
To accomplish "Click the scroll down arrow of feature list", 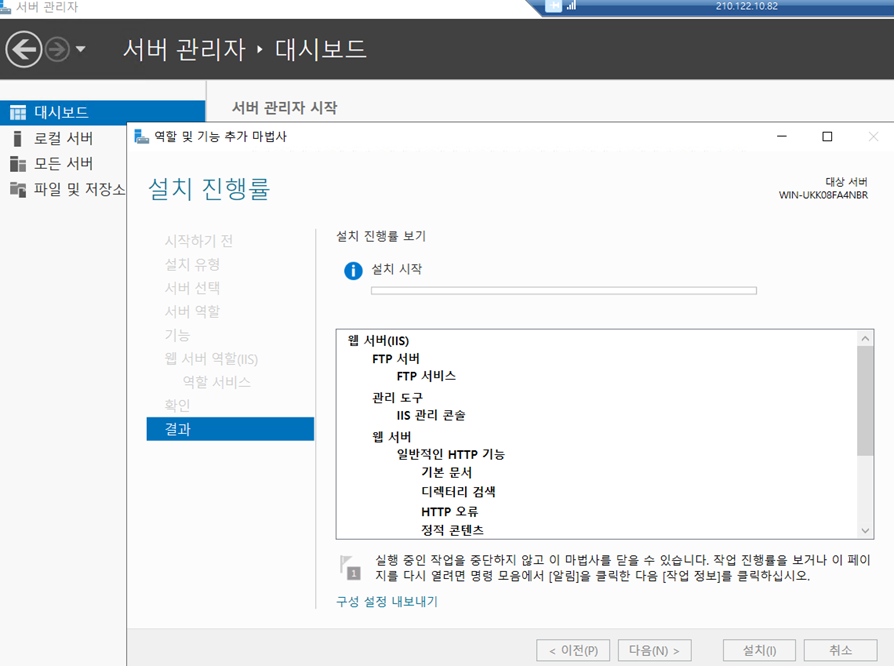I will pyautogui.click(x=866, y=530).
